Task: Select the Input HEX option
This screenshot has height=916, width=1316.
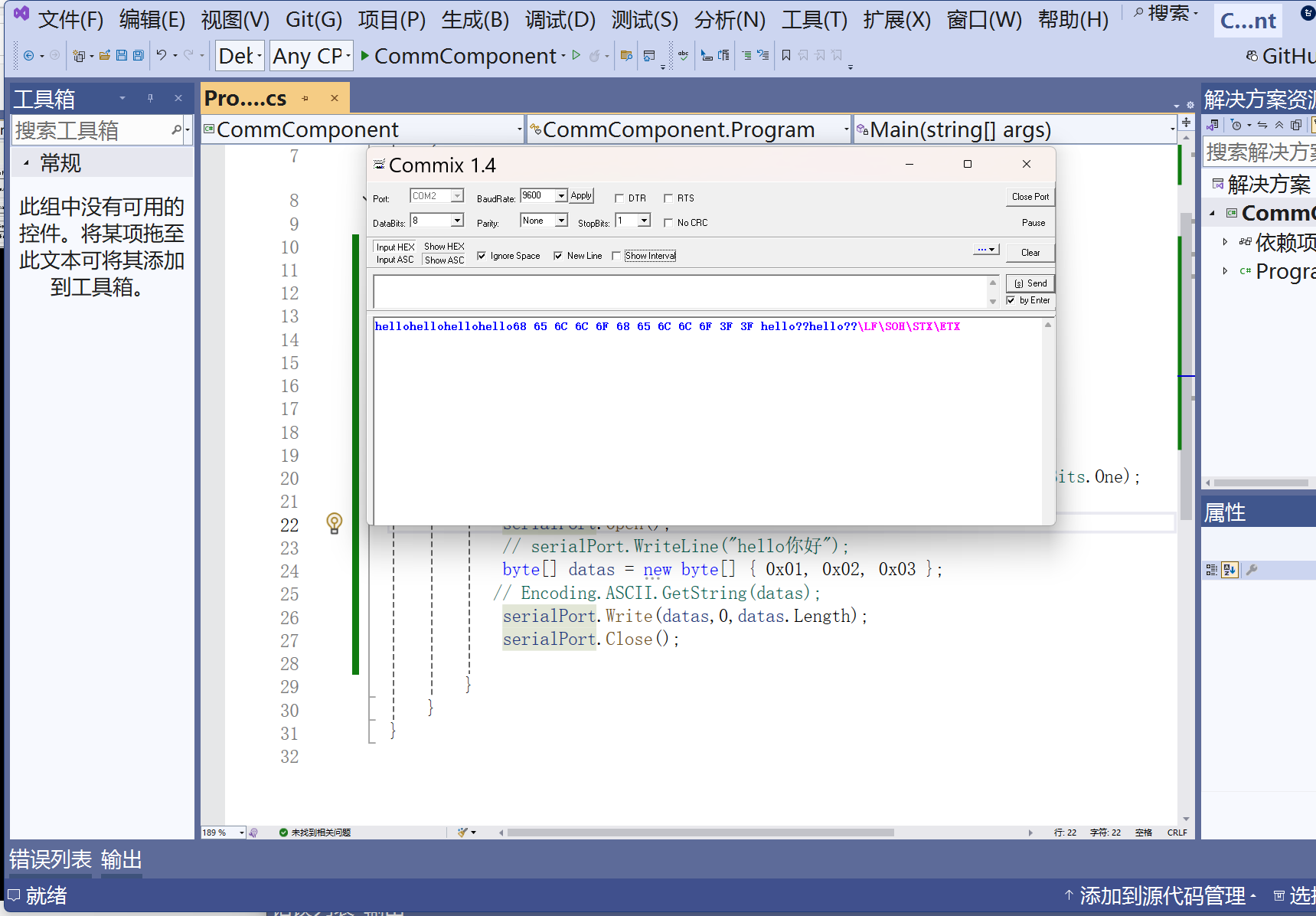Action: (395, 247)
